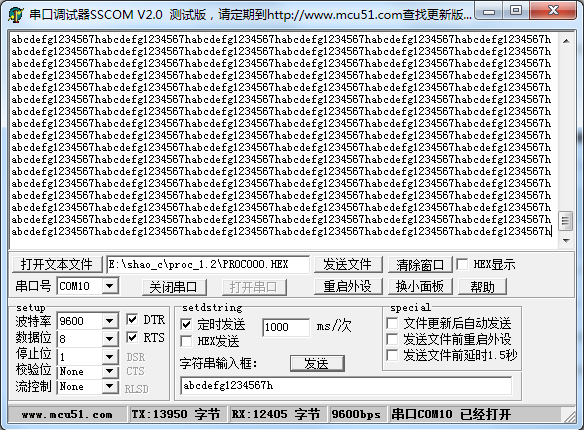Check 发送文件前重启外设 option
The width and height of the screenshot is (584, 430).
392,339
